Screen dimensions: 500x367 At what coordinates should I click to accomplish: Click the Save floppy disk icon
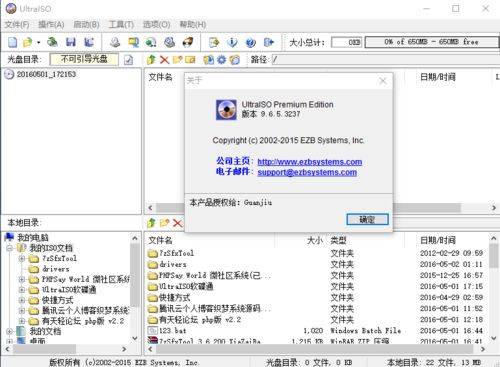click(71, 42)
